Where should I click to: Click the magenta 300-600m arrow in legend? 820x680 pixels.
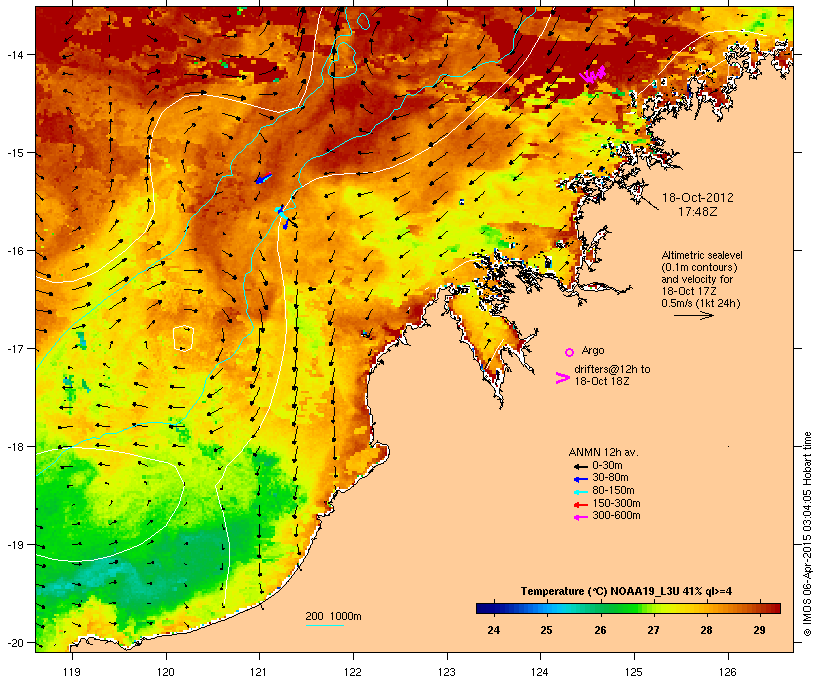click(580, 517)
